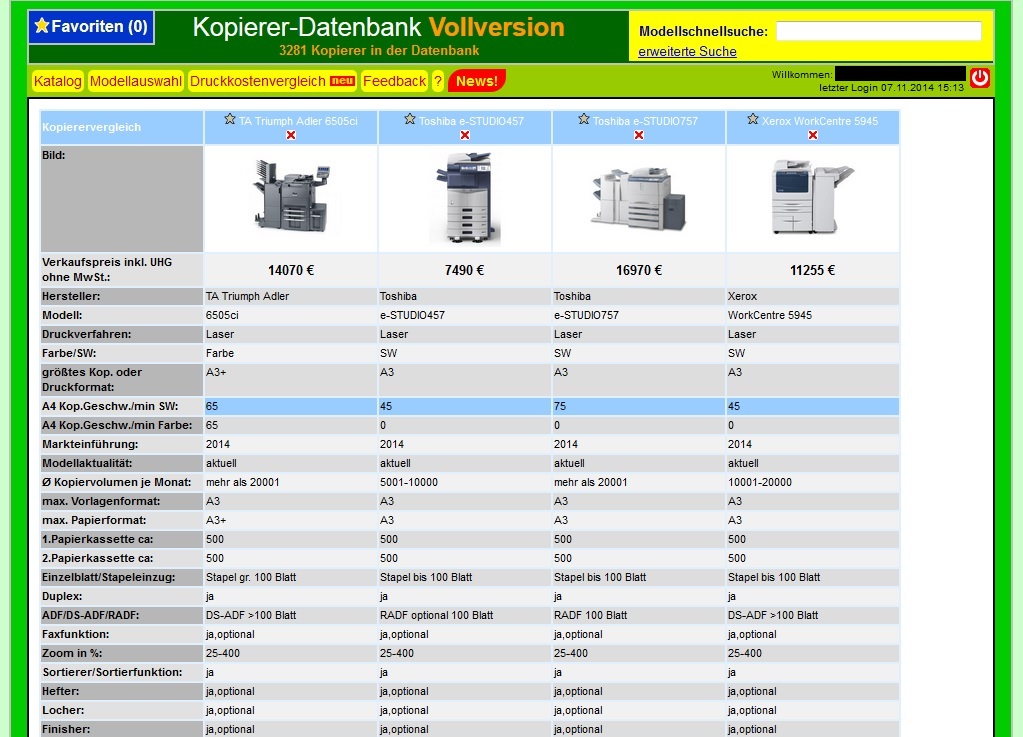Click favorite star for Toshiba e-STUDIO457
This screenshot has width=1023, height=737.
410,119
